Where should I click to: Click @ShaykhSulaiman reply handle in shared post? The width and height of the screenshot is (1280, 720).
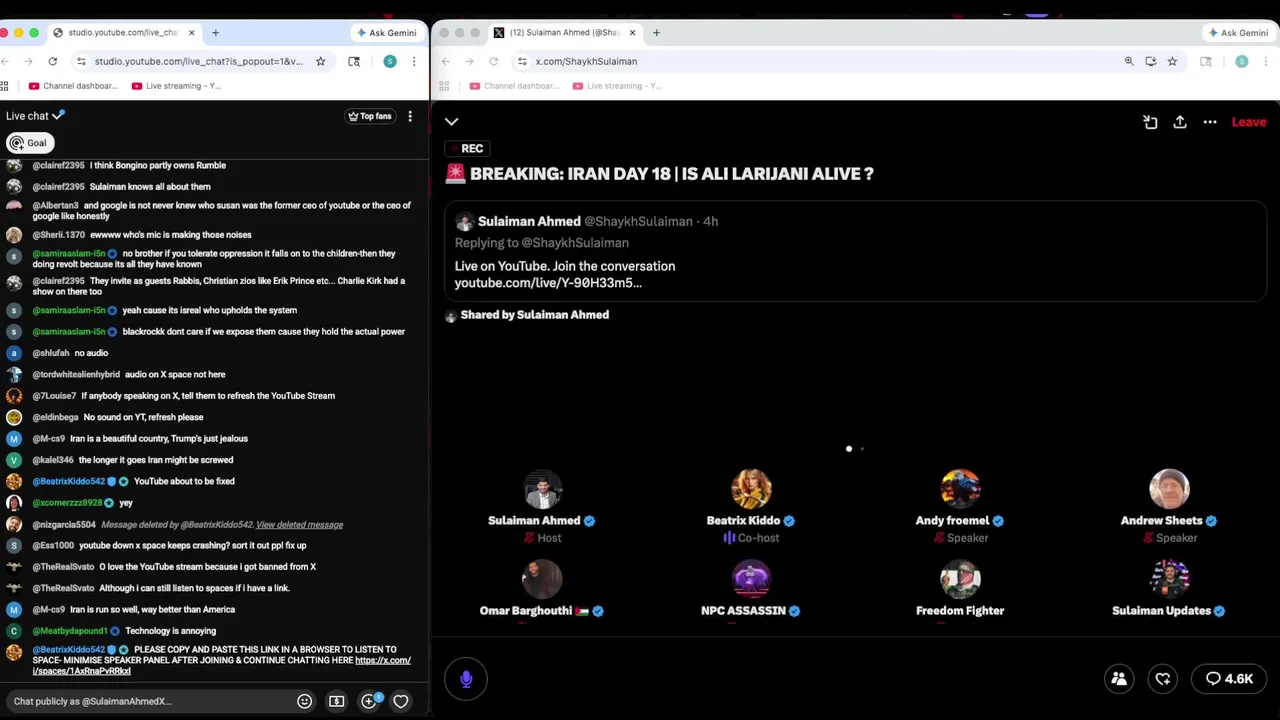[x=575, y=243]
